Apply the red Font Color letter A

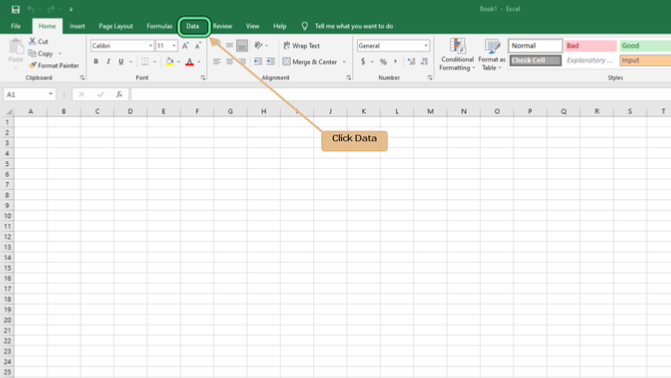190,62
